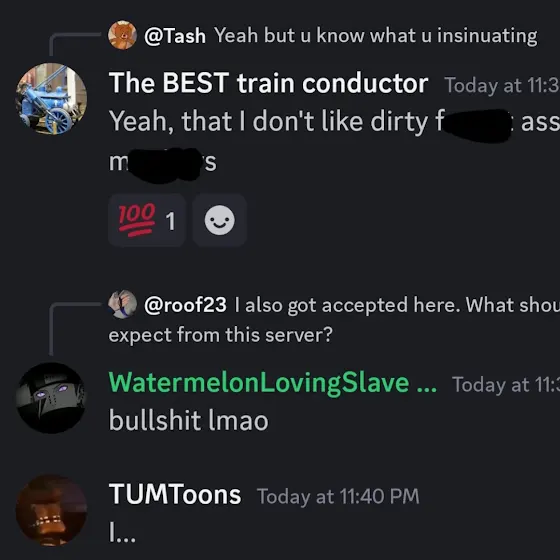Screen dimensions: 560x560
Task: Click the bullshit lmao message
Action: click(189, 420)
